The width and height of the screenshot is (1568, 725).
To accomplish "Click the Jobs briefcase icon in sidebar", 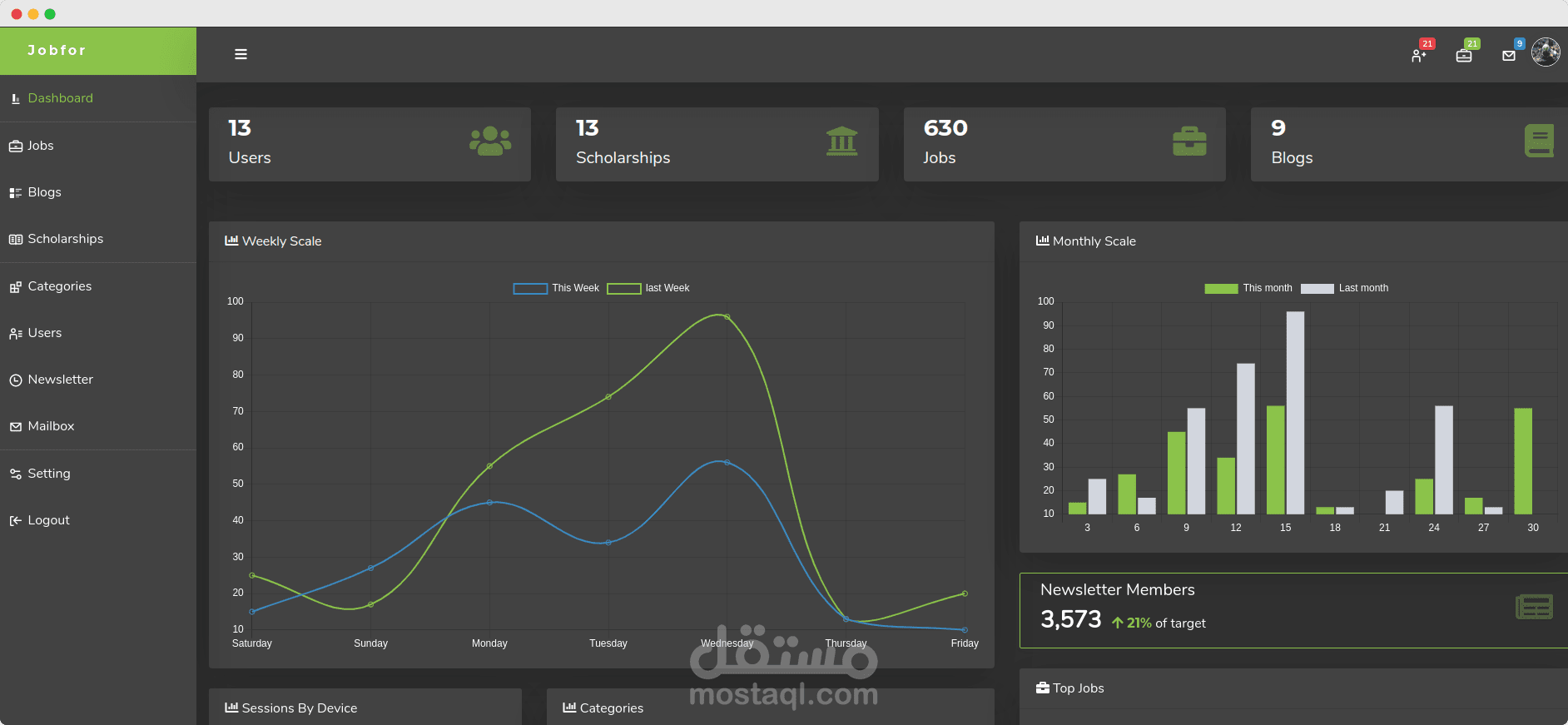I will click(x=16, y=146).
